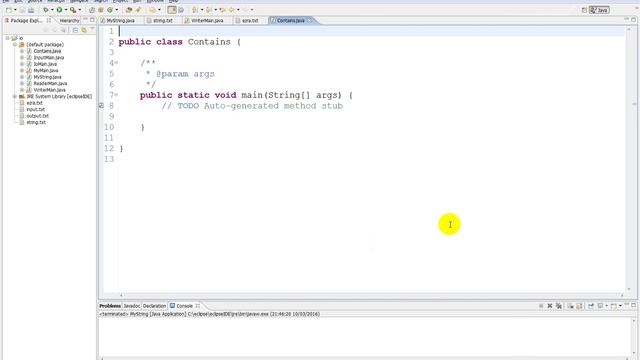This screenshot has height=360, width=640.
Task: Collapse the main method fold at line 7
Action: pyautogui.click(x=116, y=95)
